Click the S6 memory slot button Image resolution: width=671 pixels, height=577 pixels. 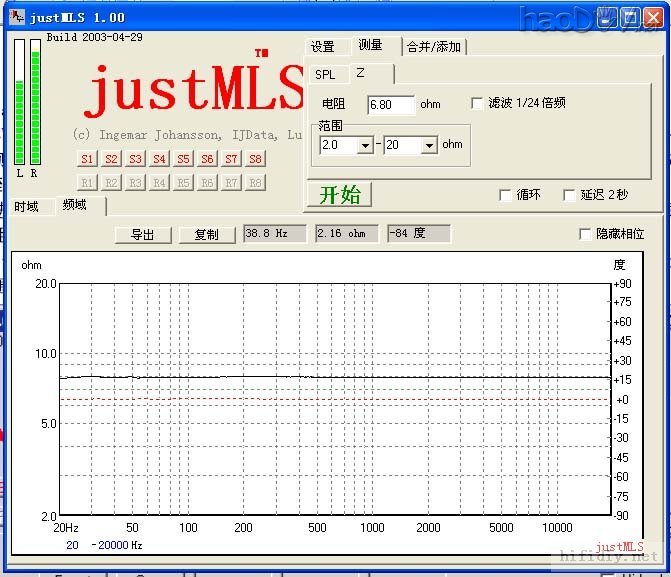(x=207, y=159)
